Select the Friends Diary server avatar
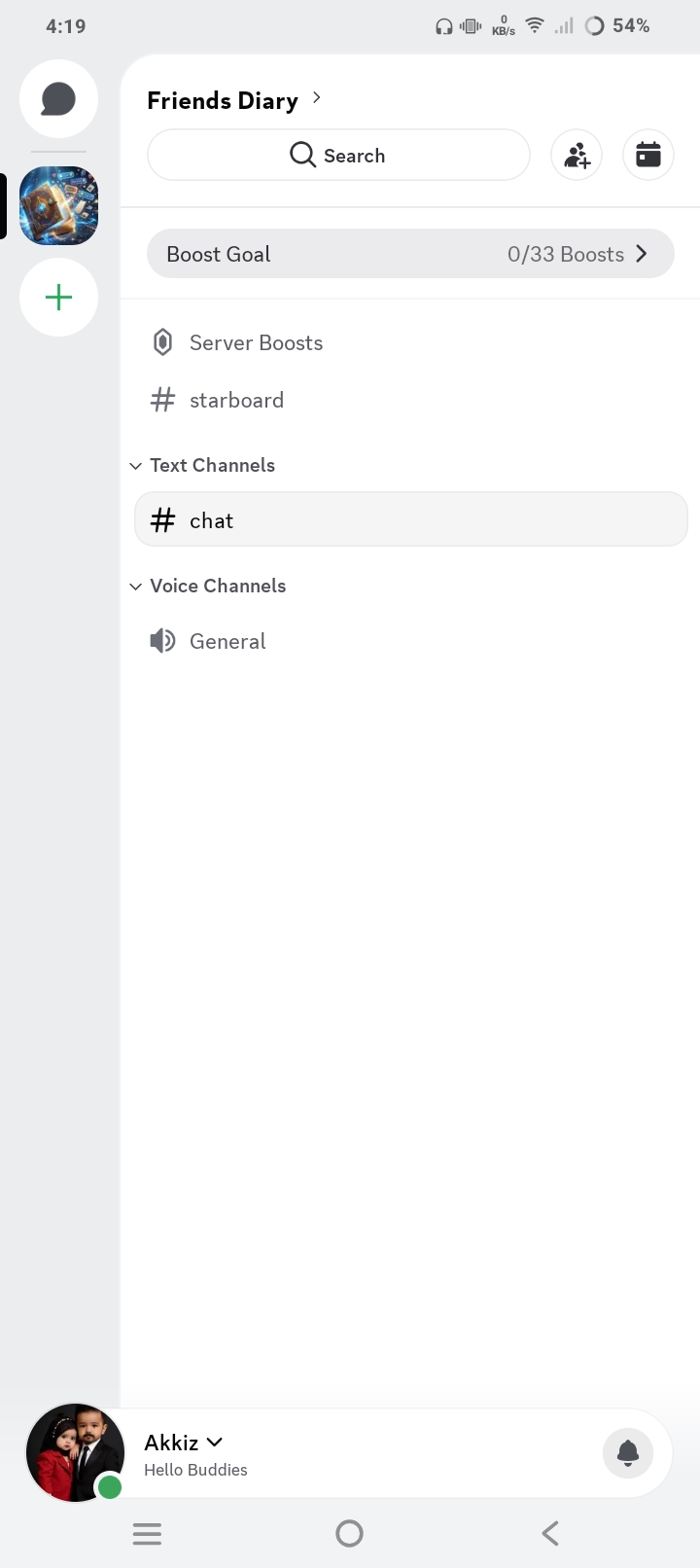This screenshot has height=1568, width=700. click(58, 205)
